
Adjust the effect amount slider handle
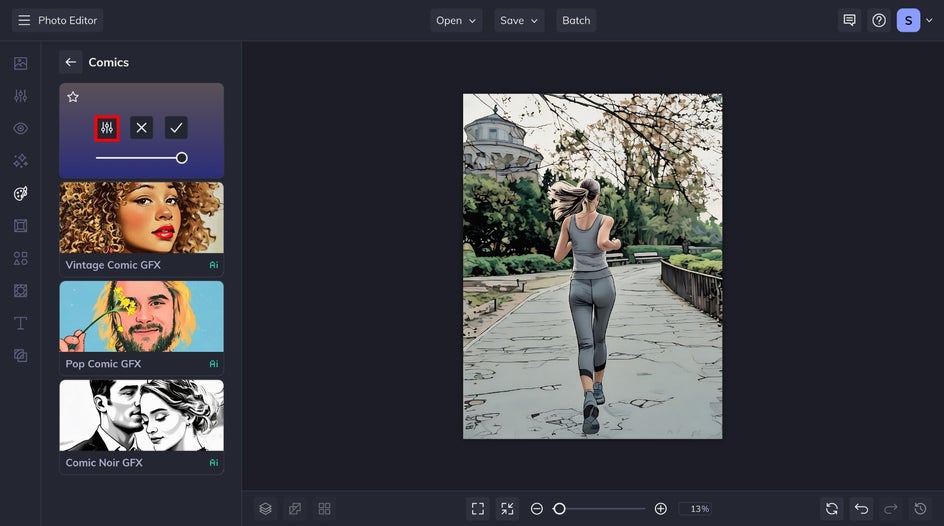(x=181, y=158)
